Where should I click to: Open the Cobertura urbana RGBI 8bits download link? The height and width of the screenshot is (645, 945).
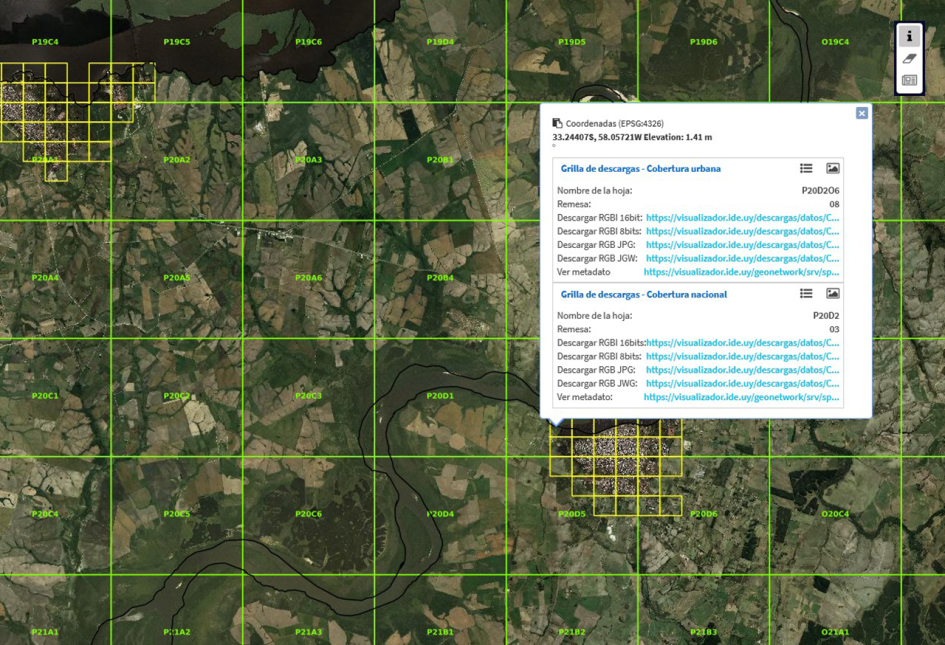point(742,231)
